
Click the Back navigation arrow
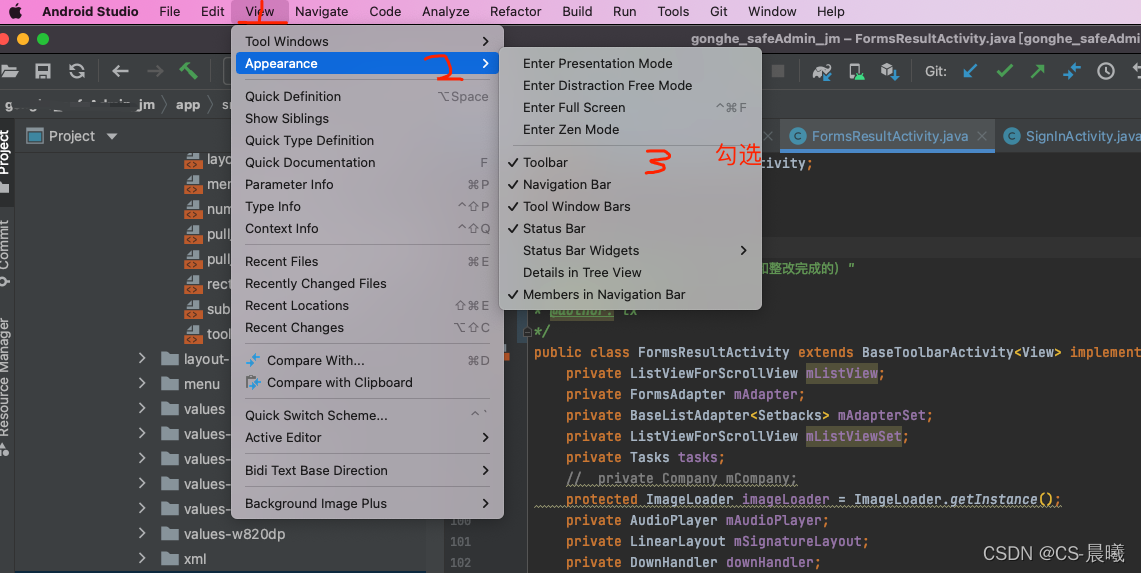120,71
